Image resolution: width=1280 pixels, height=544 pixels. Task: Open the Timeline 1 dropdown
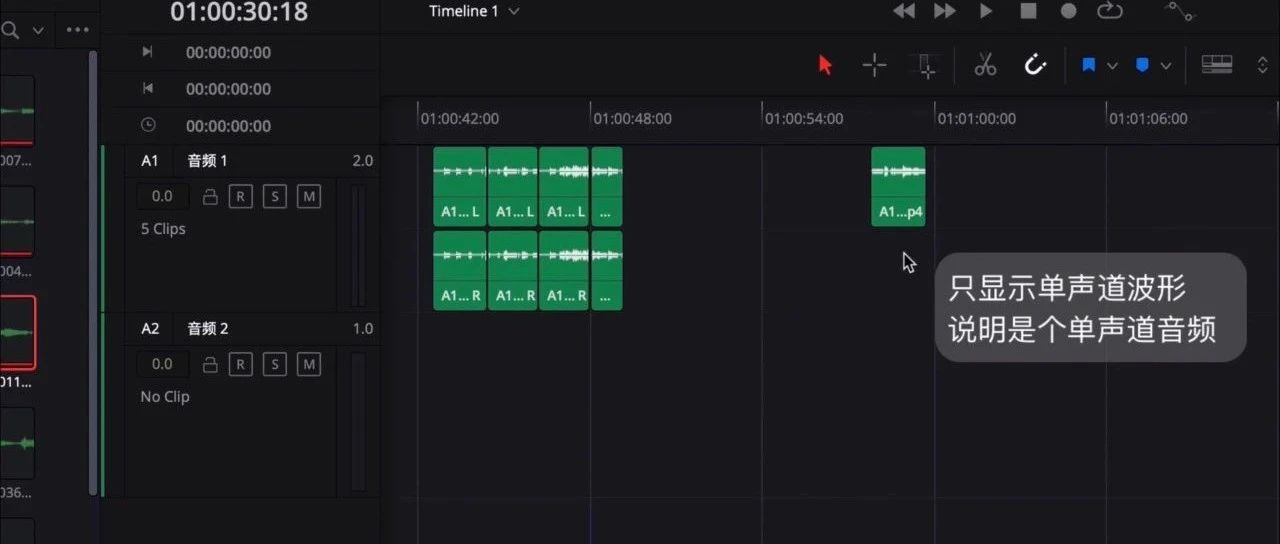[474, 11]
